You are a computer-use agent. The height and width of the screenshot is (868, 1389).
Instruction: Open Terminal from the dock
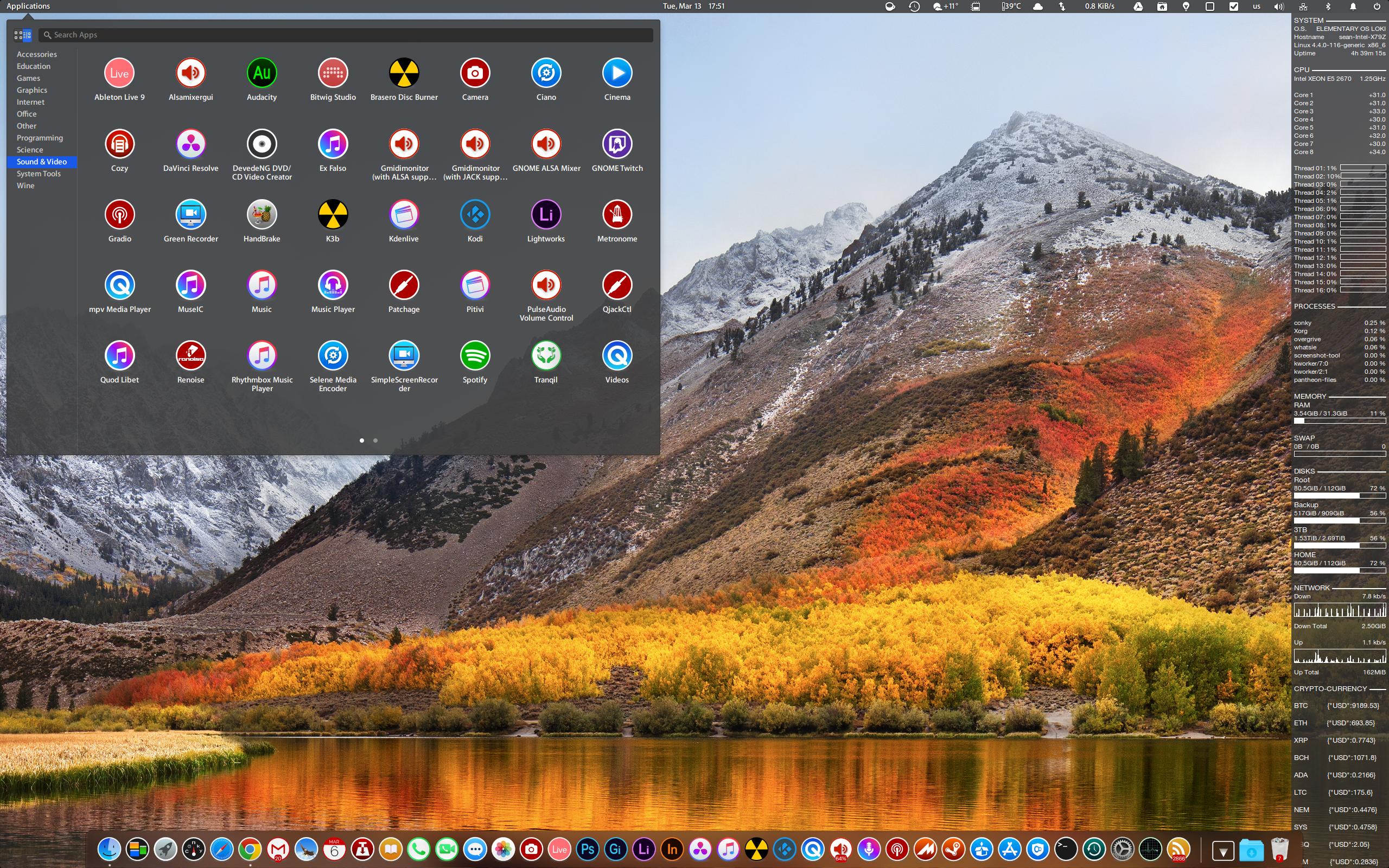[x=1066, y=849]
